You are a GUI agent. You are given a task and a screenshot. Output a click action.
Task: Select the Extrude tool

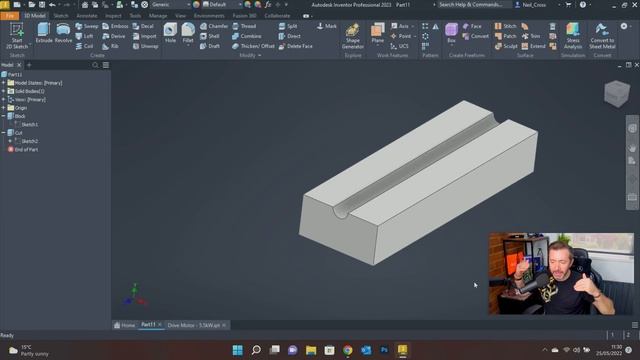click(x=44, y=33)
